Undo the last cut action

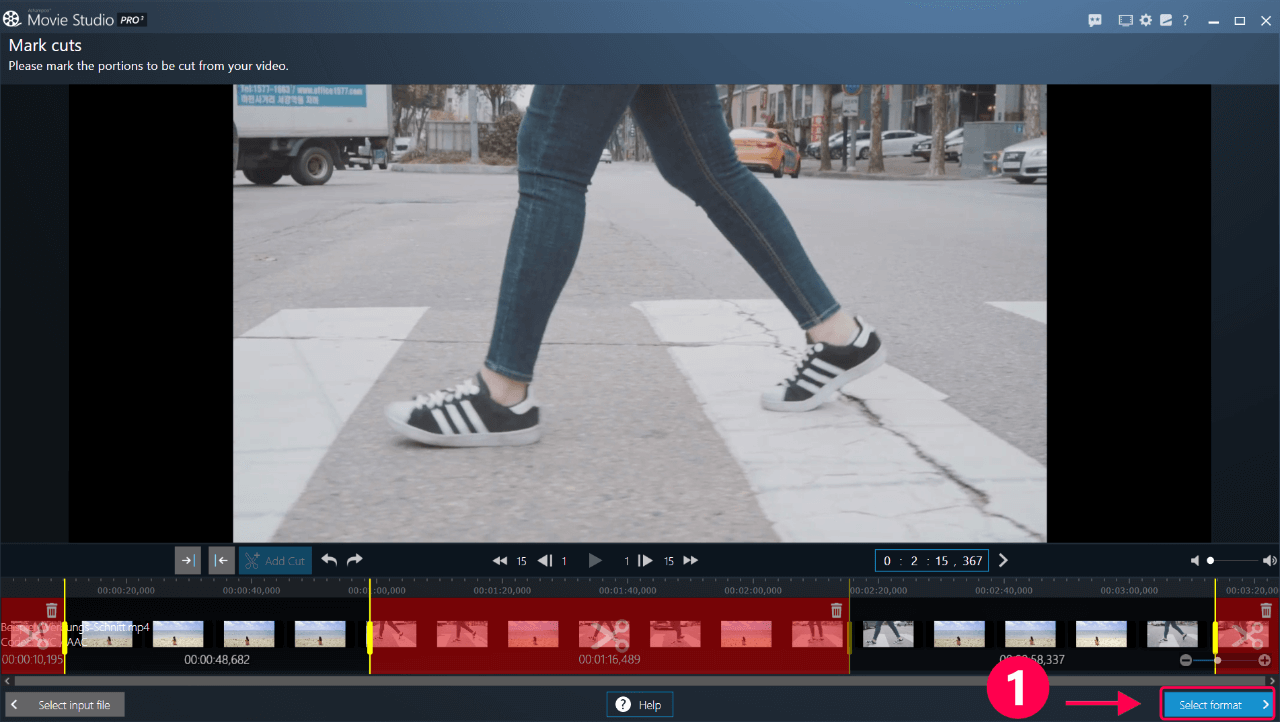point(329,560)
